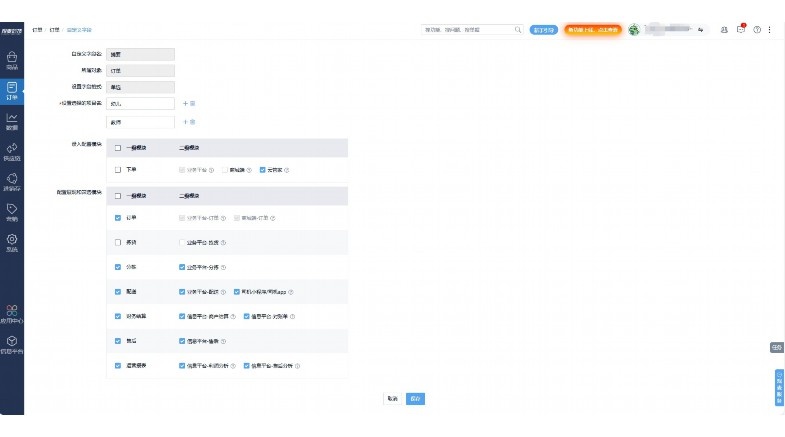Click the blue save button at form bottom

[415, 398]
